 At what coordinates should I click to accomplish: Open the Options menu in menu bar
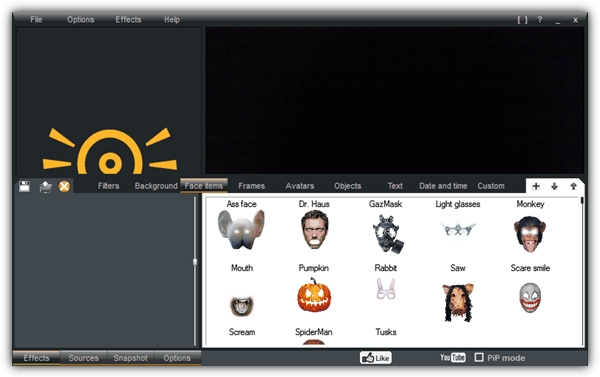pos(80,20)
